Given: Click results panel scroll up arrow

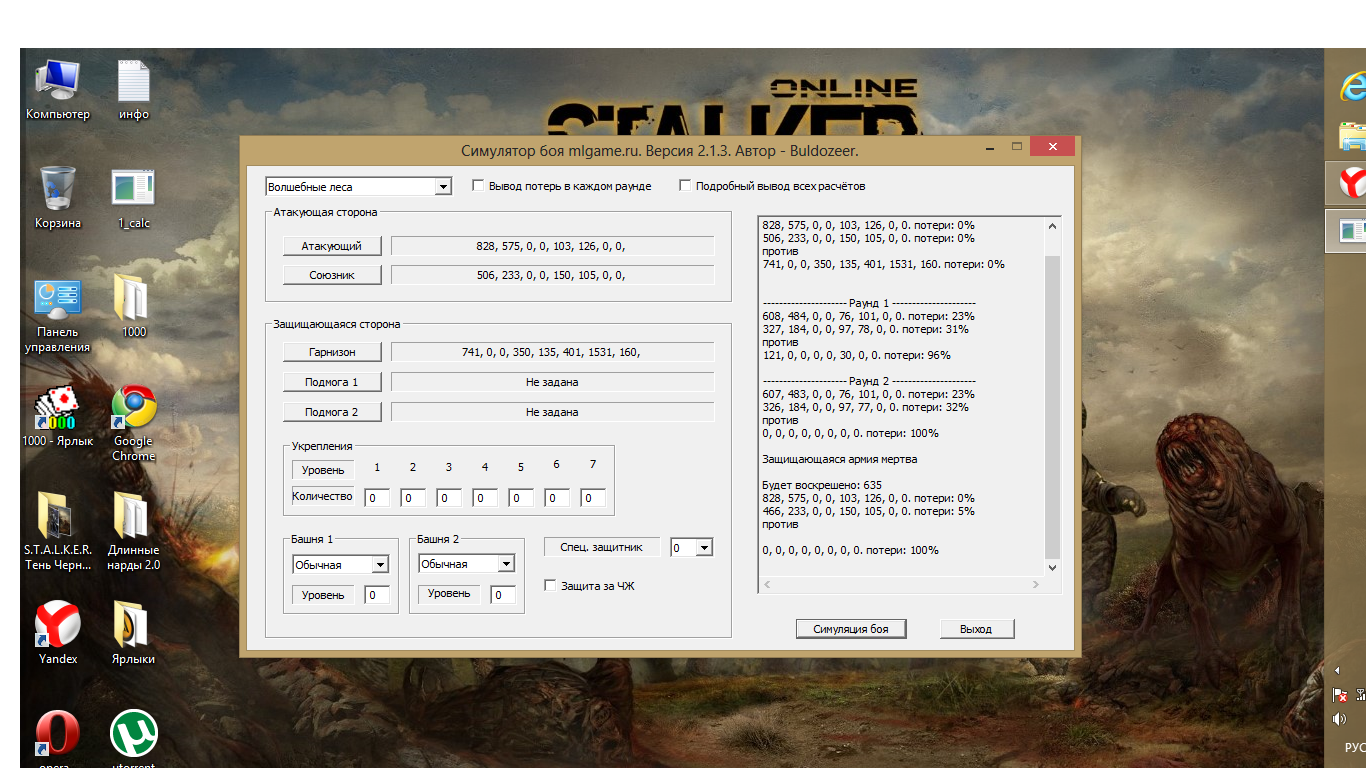Looking at the screenshot, I should 1052,226.
